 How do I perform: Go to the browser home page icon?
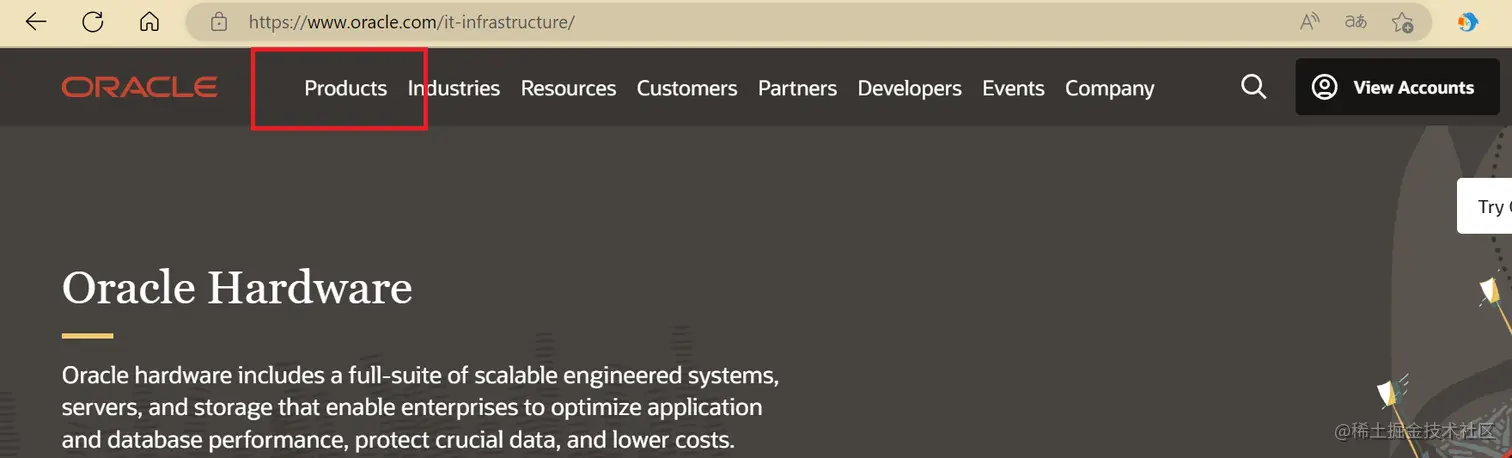click(x=149, y=22)
